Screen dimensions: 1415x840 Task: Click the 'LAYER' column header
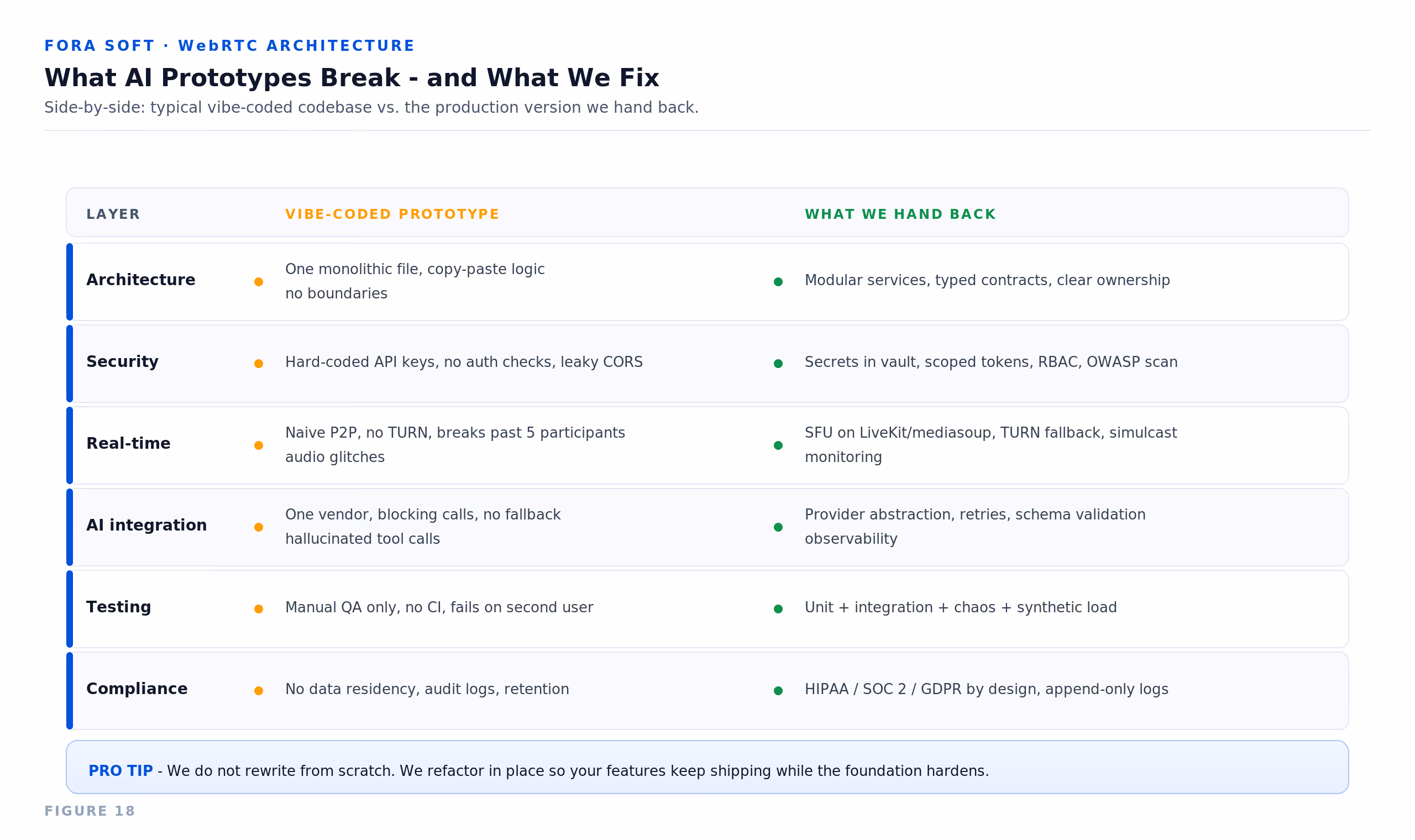point(113,214)
